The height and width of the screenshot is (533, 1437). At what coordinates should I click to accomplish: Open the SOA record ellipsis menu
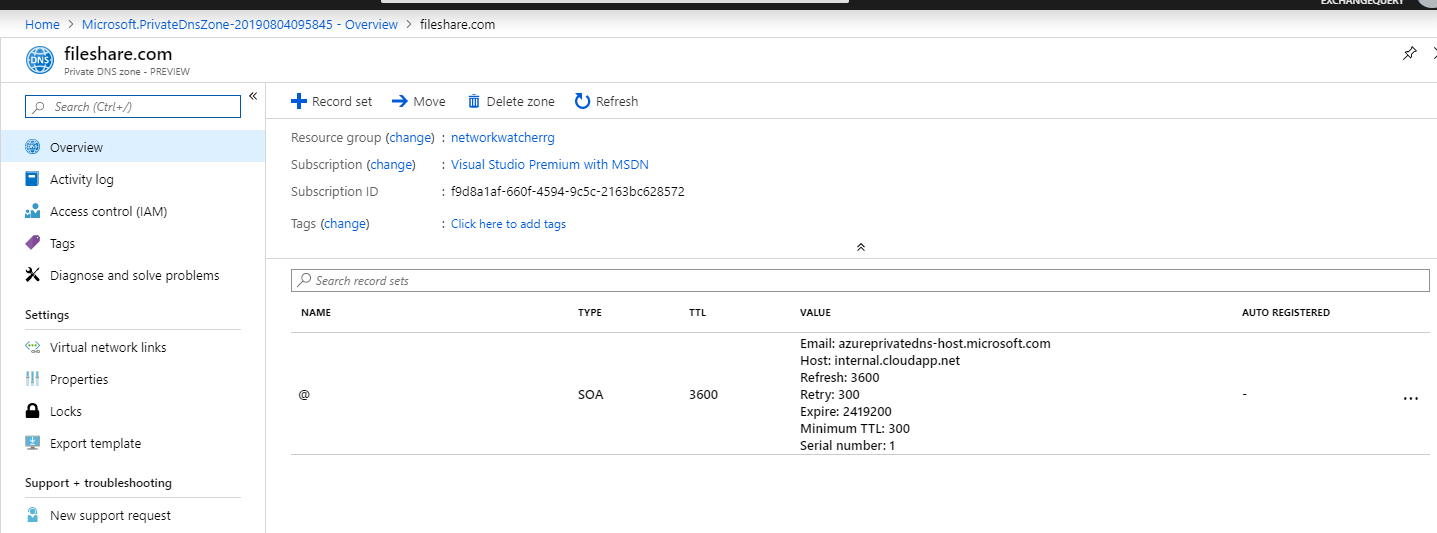tap(1410, 398)
